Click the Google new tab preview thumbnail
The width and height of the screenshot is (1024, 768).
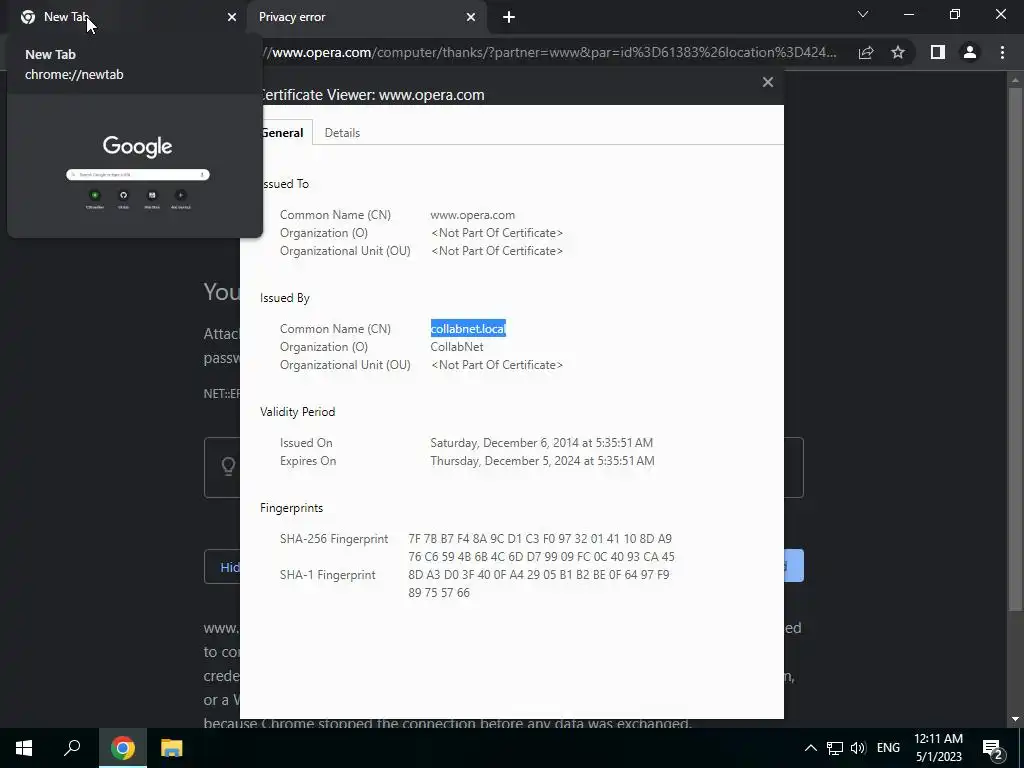[x=135, y=166]
